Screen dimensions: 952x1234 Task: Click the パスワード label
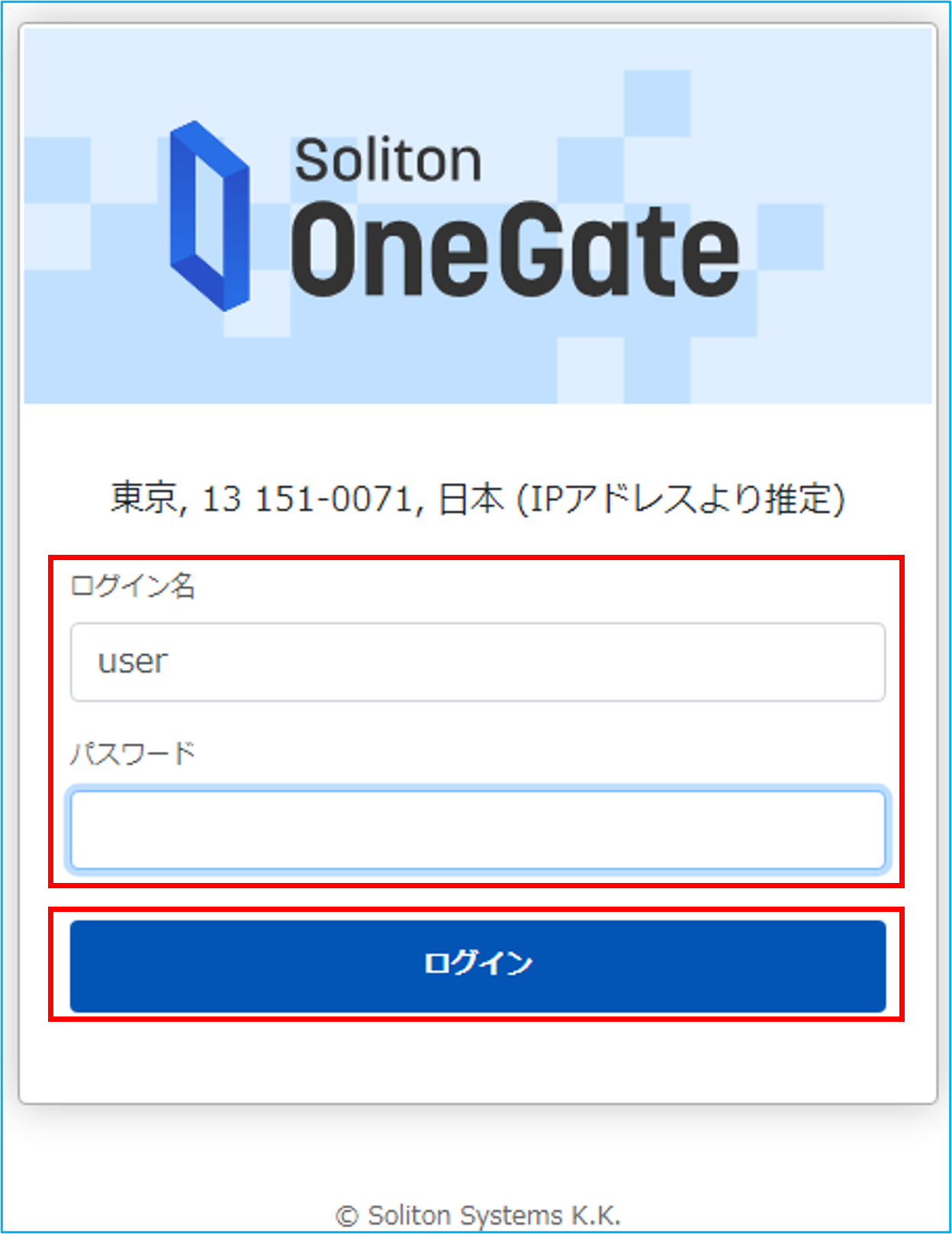(133, 754)
